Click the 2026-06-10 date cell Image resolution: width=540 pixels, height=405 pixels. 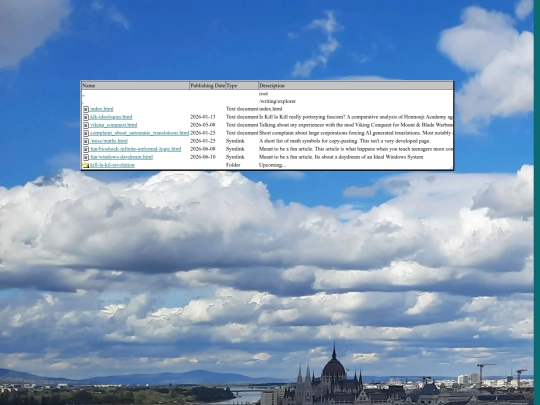point(202,157)
